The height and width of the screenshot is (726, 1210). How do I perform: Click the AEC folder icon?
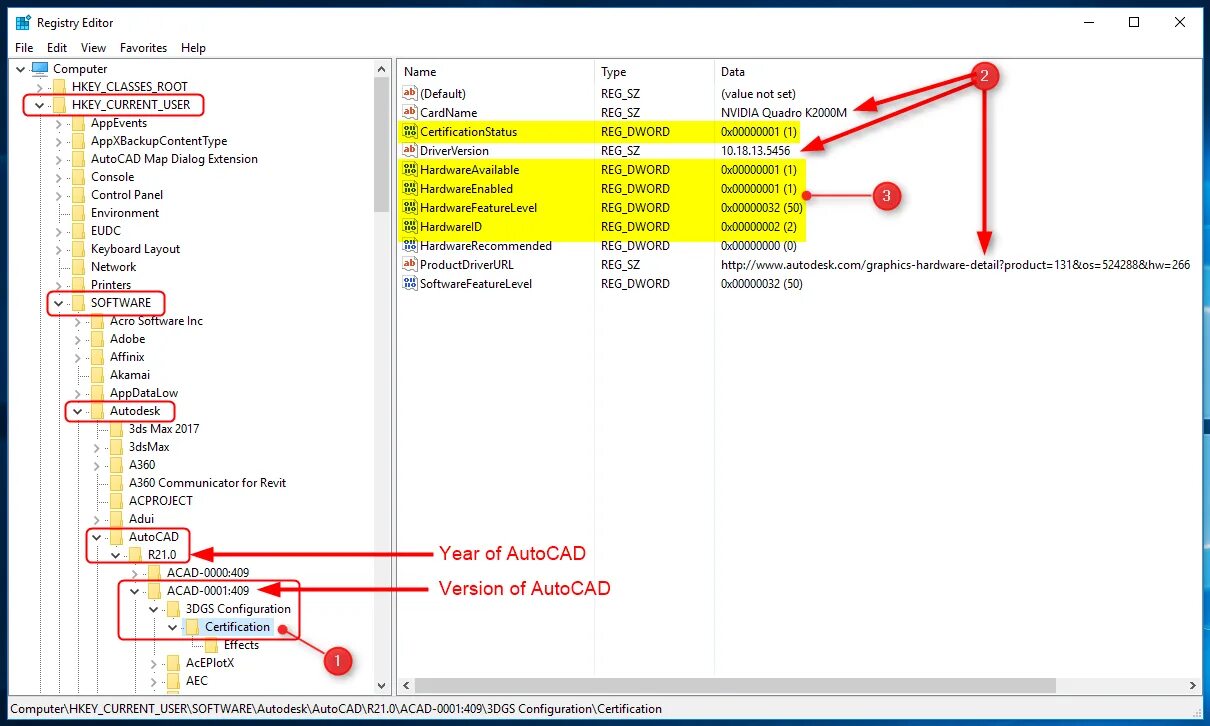pyautogui.click(x=173, y=681)
